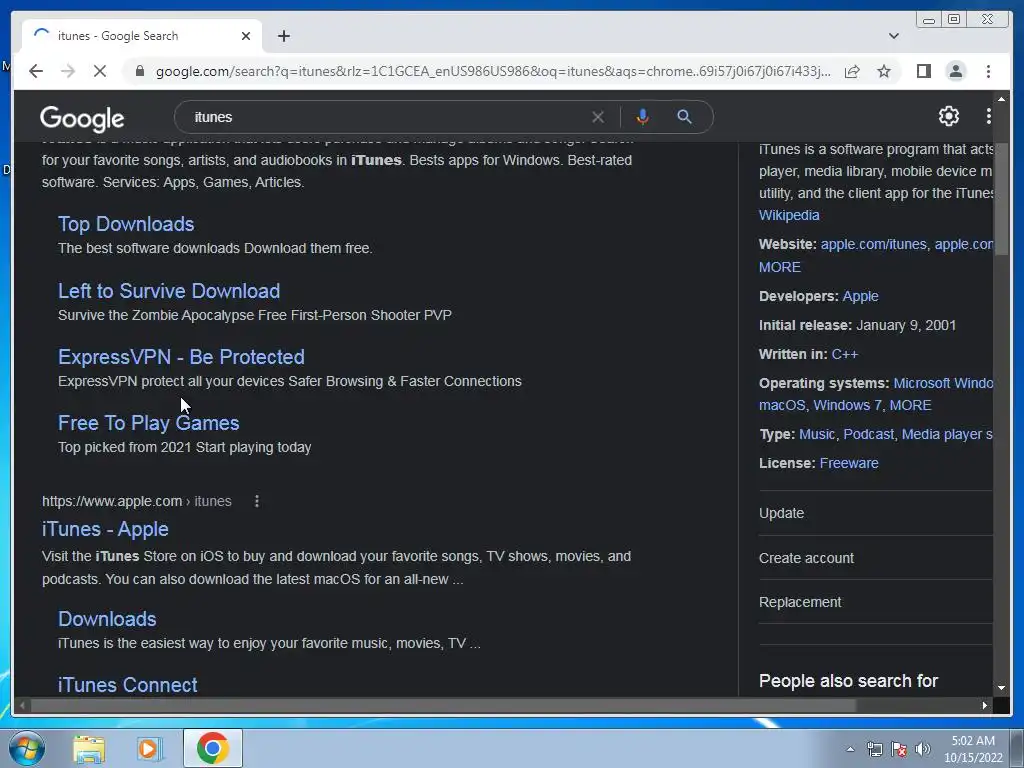Close the itunes - Google Search tab

tap(246, 36)
